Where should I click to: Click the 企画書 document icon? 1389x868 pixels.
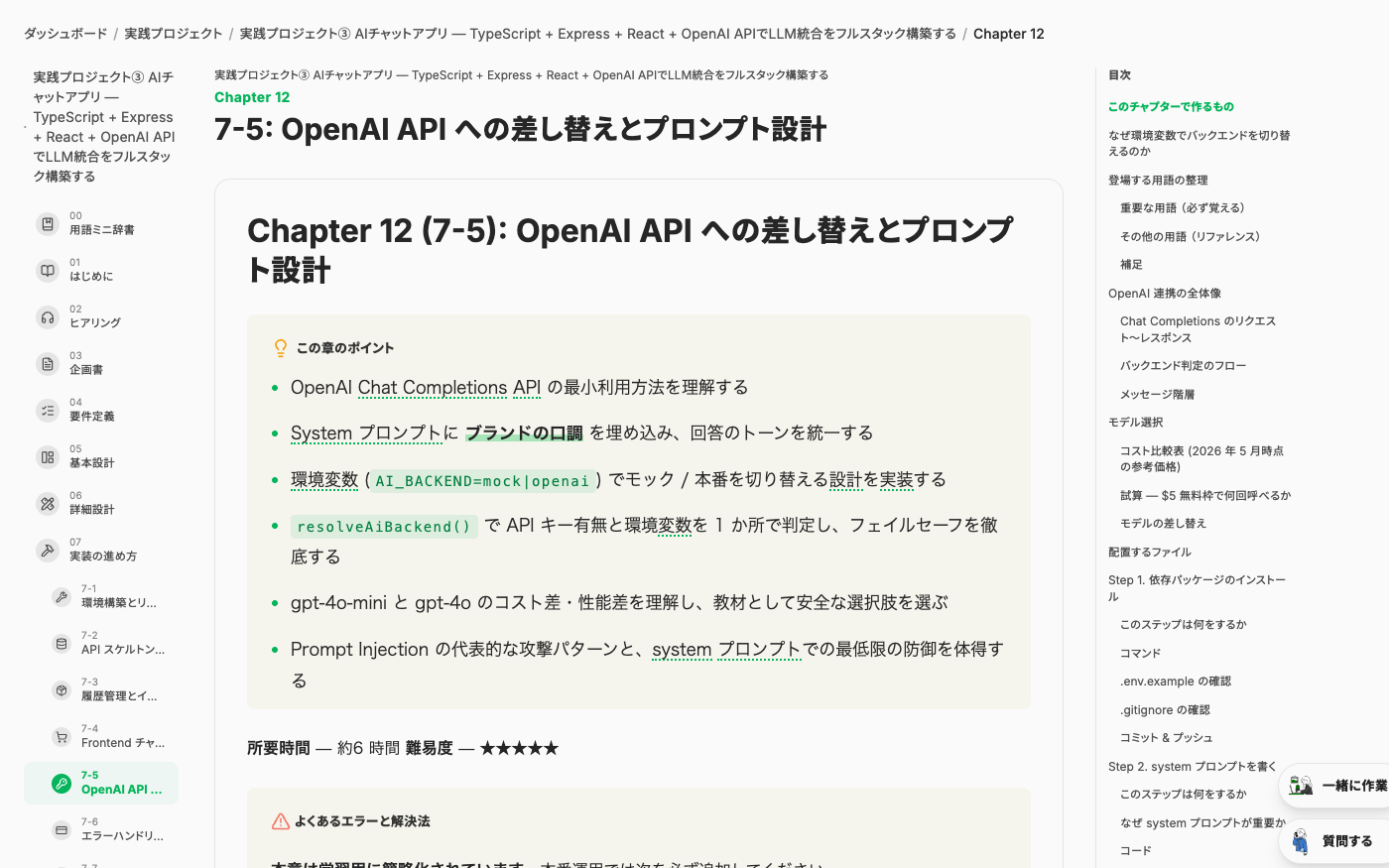pos(48,363)
